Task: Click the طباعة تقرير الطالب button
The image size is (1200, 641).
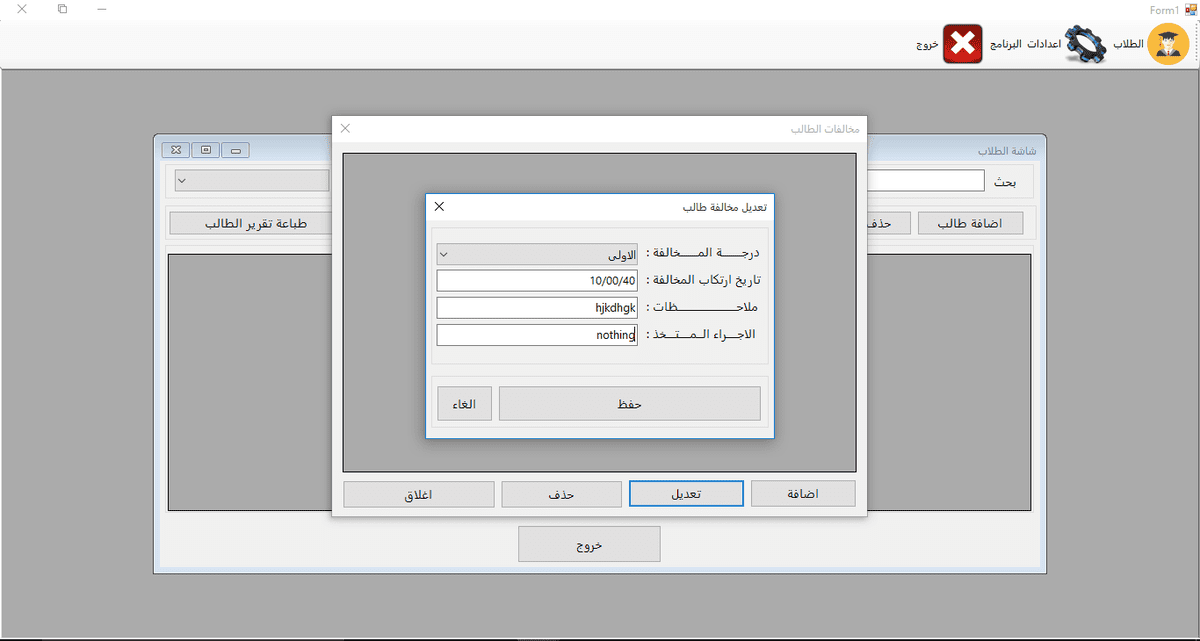Action: point(251,223)
